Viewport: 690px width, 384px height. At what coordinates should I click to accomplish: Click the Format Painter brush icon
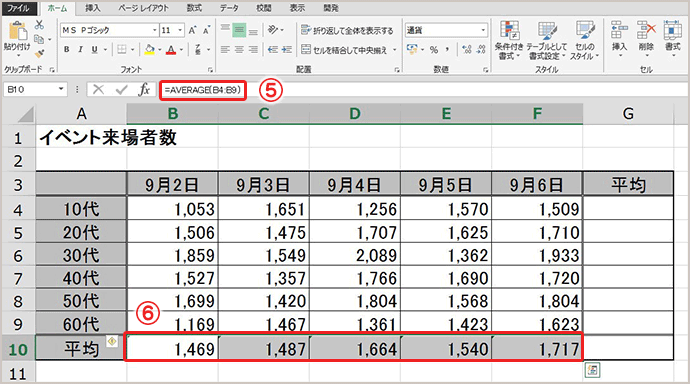(39, 54)
